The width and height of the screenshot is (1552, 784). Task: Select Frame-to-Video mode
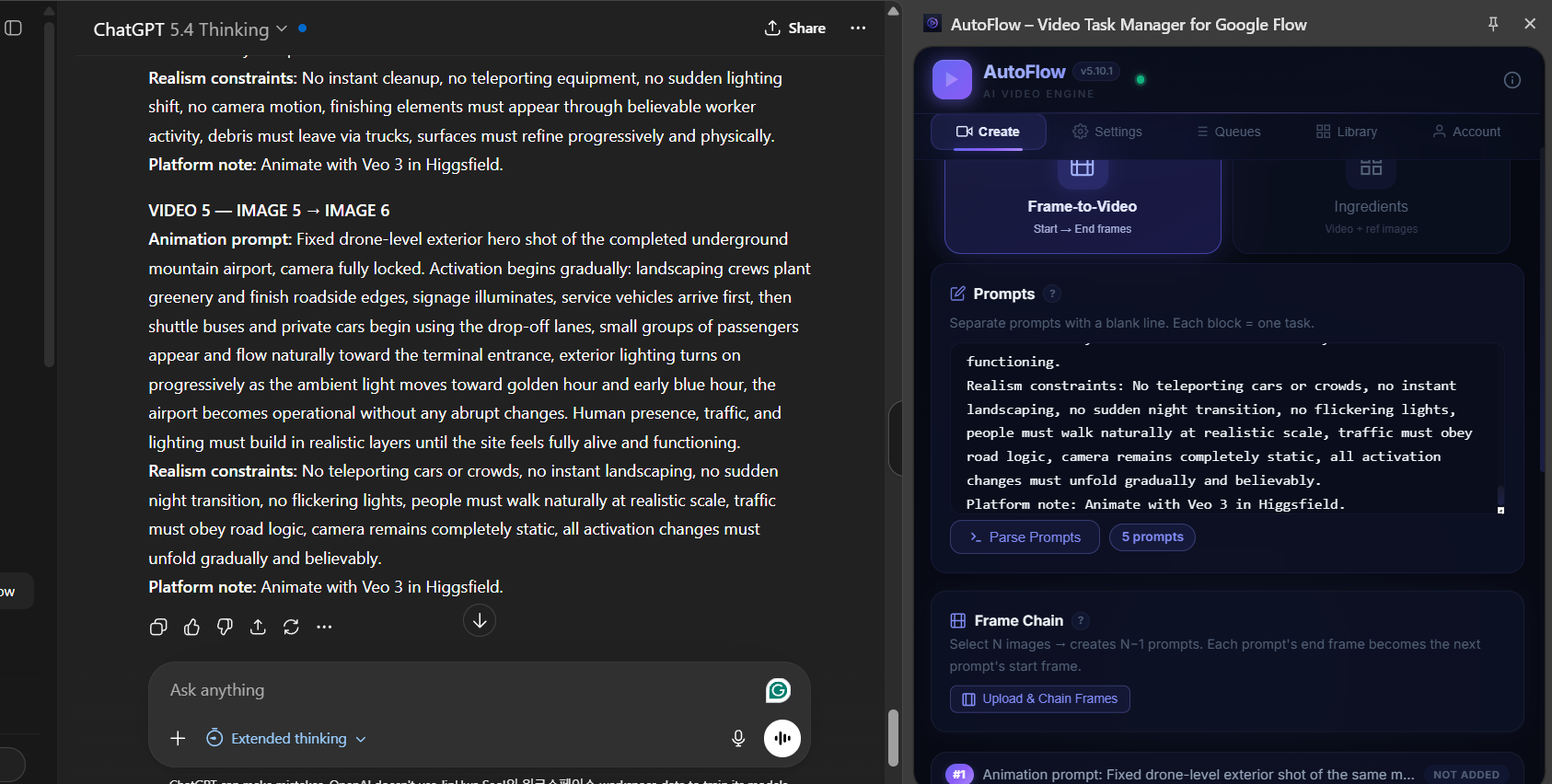pyautogui.click(x=1083, y=207)
